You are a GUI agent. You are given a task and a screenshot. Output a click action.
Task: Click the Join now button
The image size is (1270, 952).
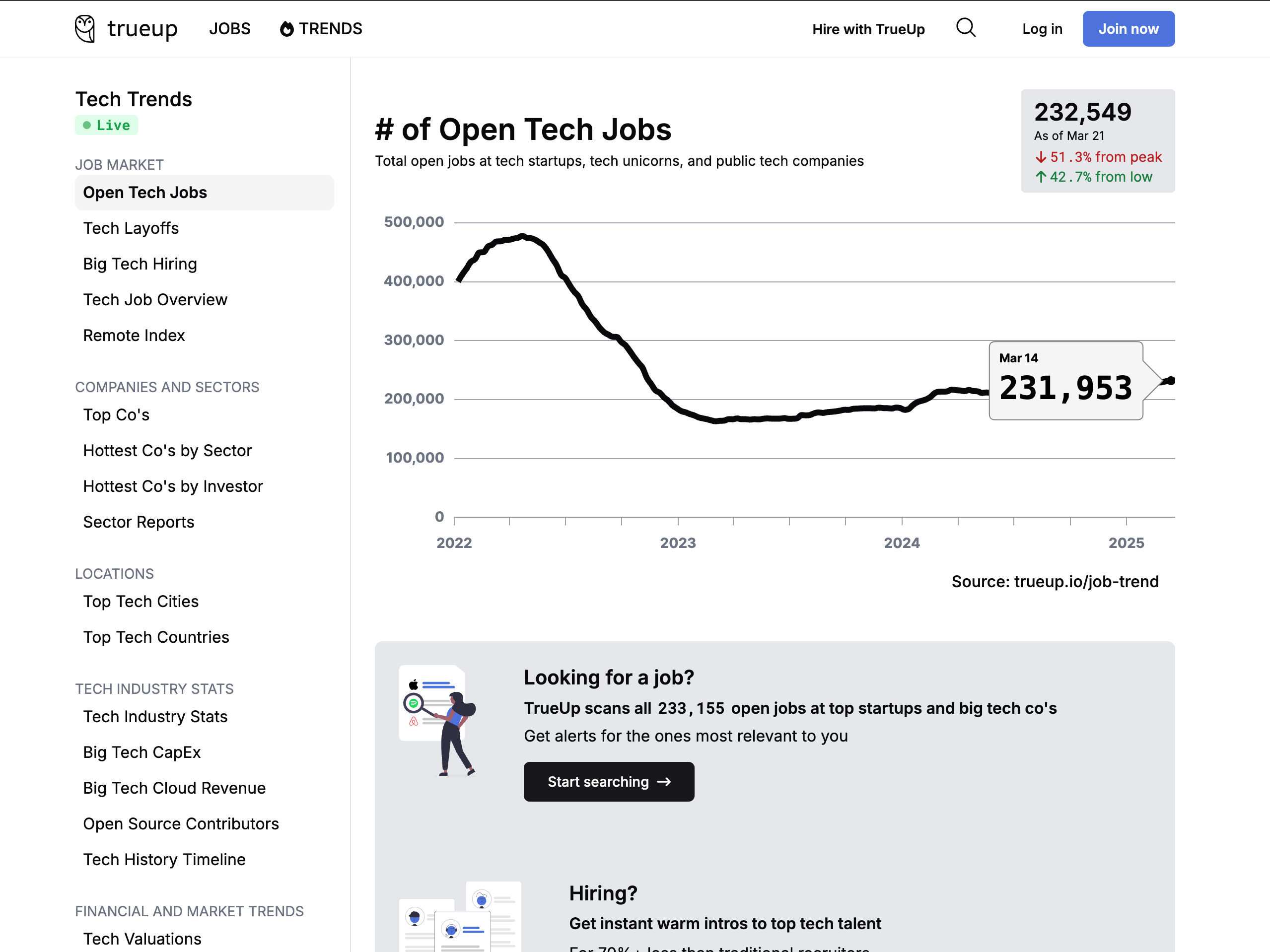pyautogui.click(x=1128, y=29)
